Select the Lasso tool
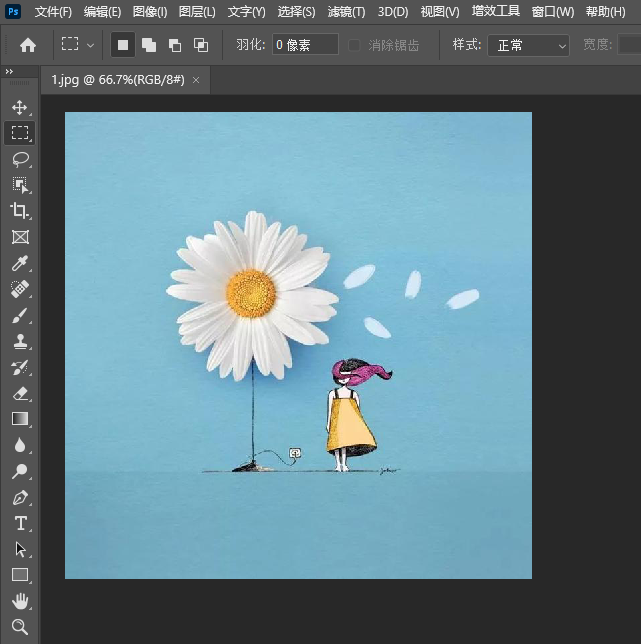 tap(20, 159)
